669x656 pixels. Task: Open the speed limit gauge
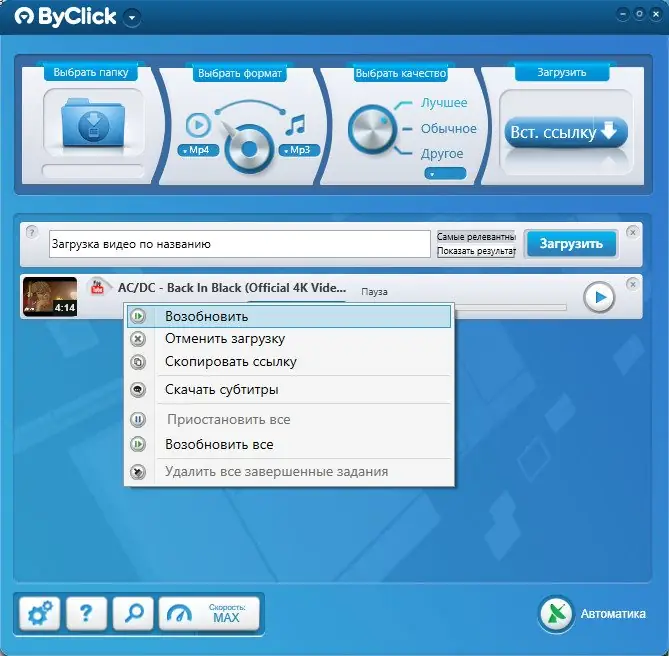(x=180, y=614)
